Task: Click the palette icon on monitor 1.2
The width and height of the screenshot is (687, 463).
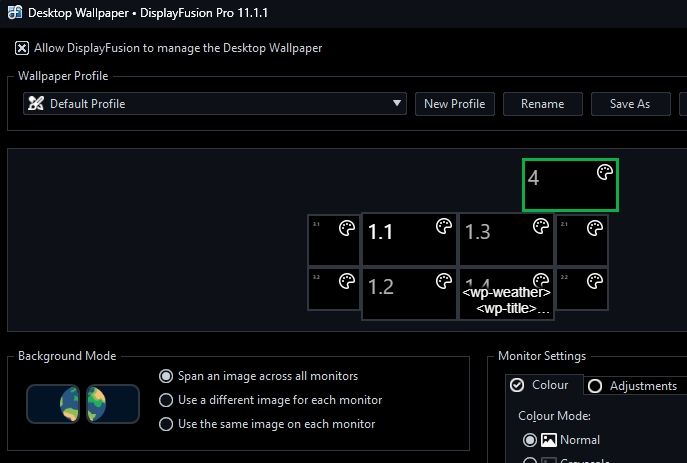Action: coord(444,281)
